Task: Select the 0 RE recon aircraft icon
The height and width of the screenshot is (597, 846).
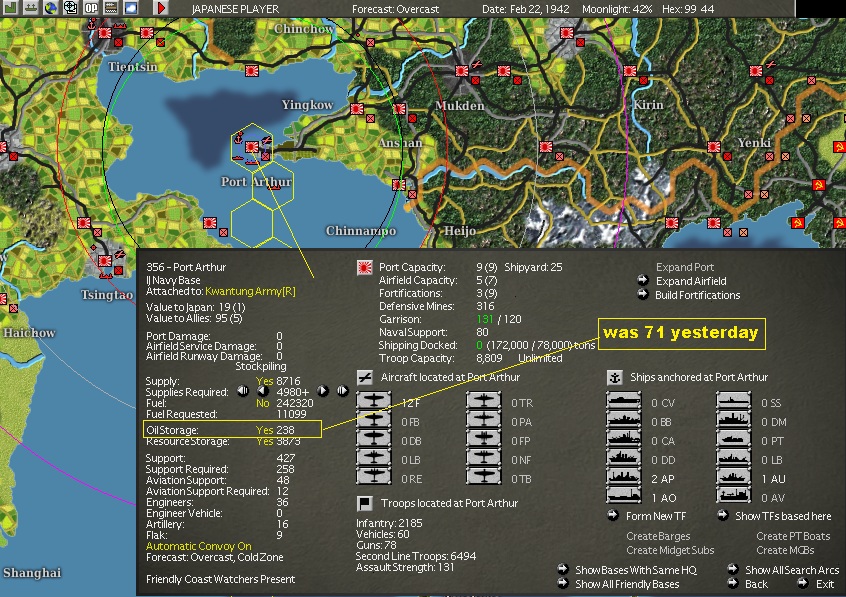Action: point(373,478)
